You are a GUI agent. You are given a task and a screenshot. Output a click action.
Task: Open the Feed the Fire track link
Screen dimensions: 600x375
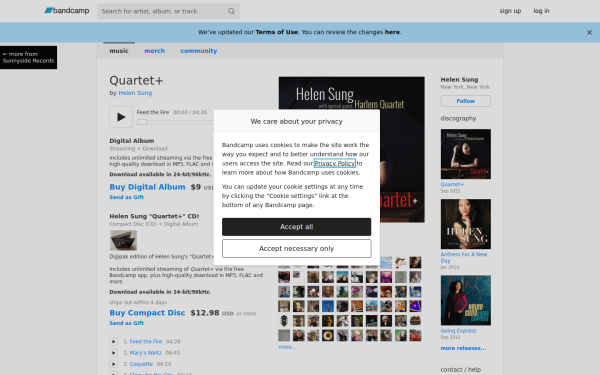coord(146,341)
